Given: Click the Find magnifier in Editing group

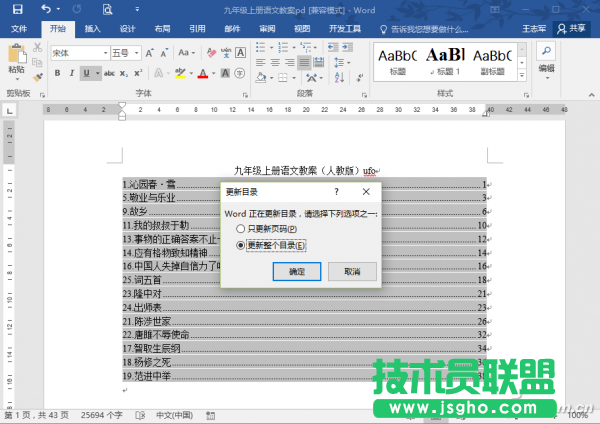Looking at the screenshot, I should tap(546, 51).
